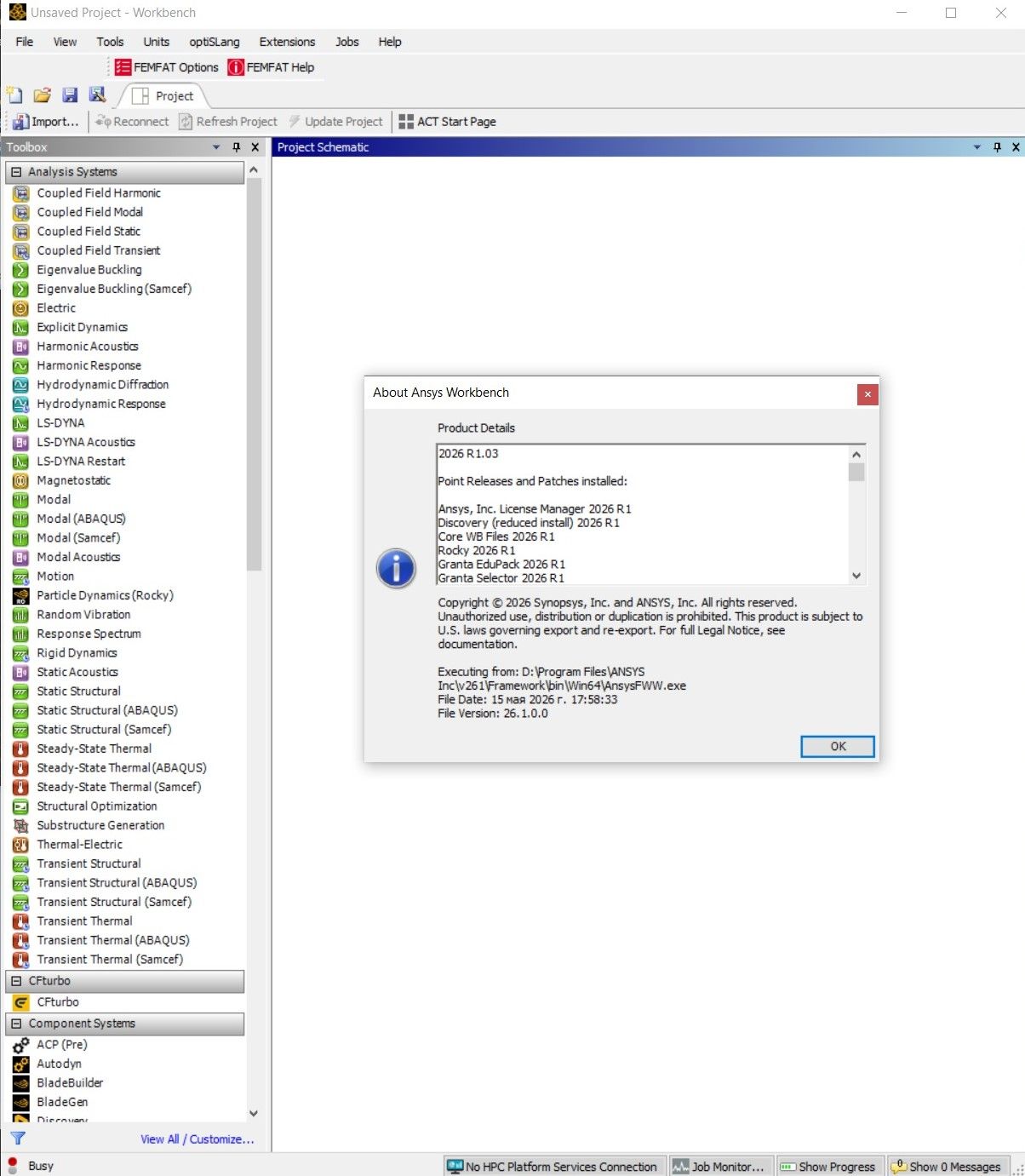Select the Autodyn icon

click(x=21, y=1064)
